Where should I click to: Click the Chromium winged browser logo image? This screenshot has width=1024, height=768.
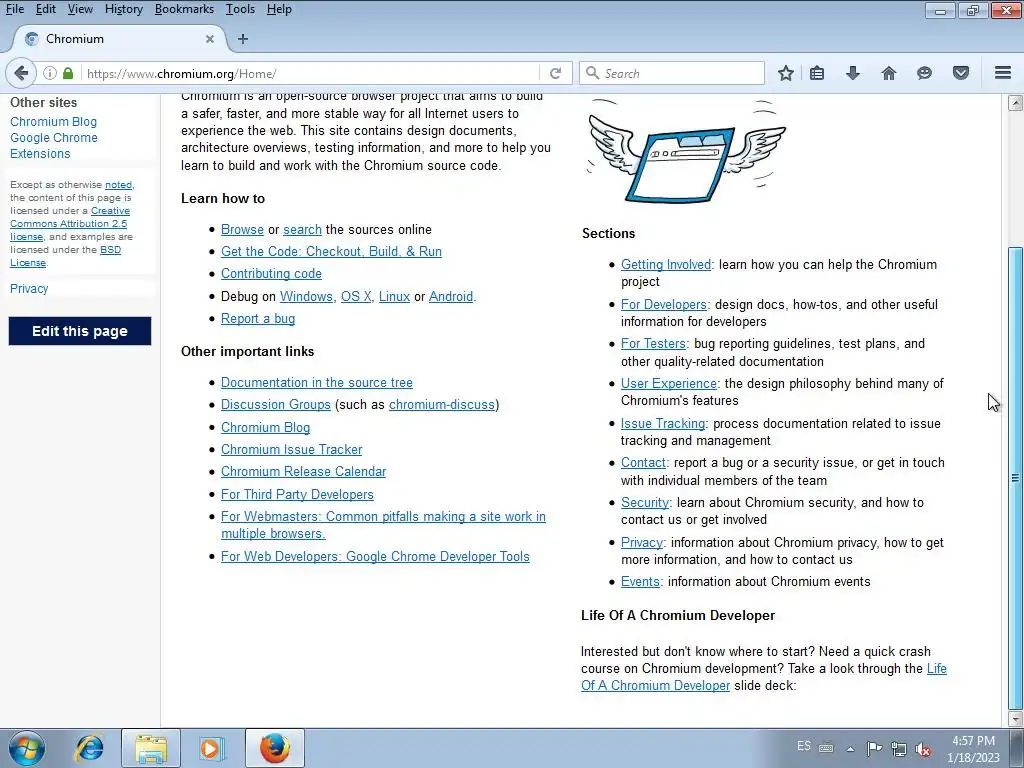click(x=686, y=152)
